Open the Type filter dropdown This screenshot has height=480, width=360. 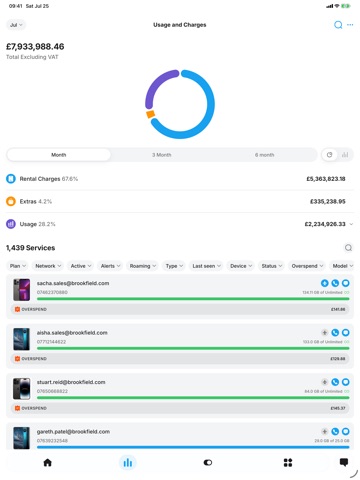tap(174, 266)
